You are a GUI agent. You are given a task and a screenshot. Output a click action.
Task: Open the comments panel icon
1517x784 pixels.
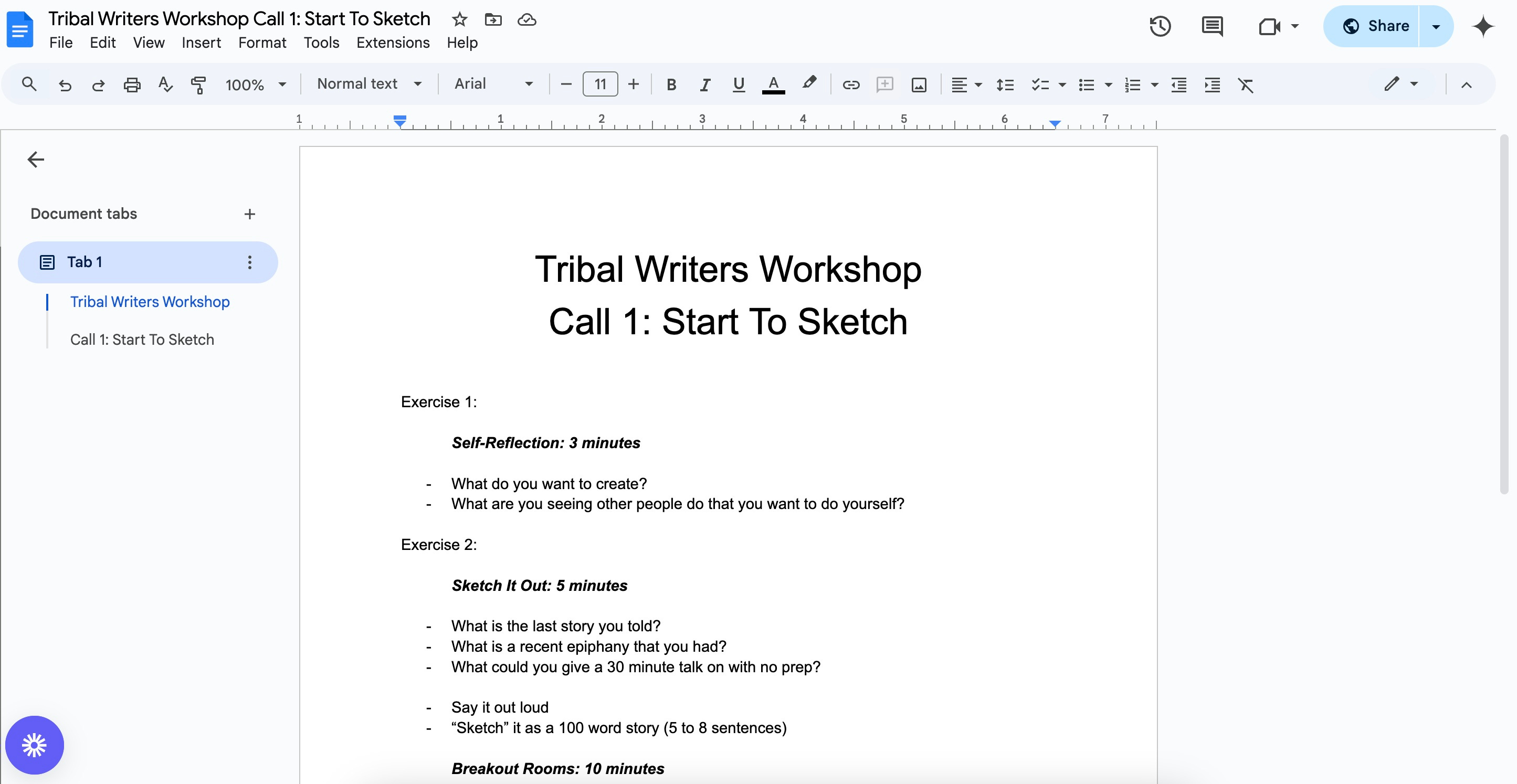tap(1212, 26)
